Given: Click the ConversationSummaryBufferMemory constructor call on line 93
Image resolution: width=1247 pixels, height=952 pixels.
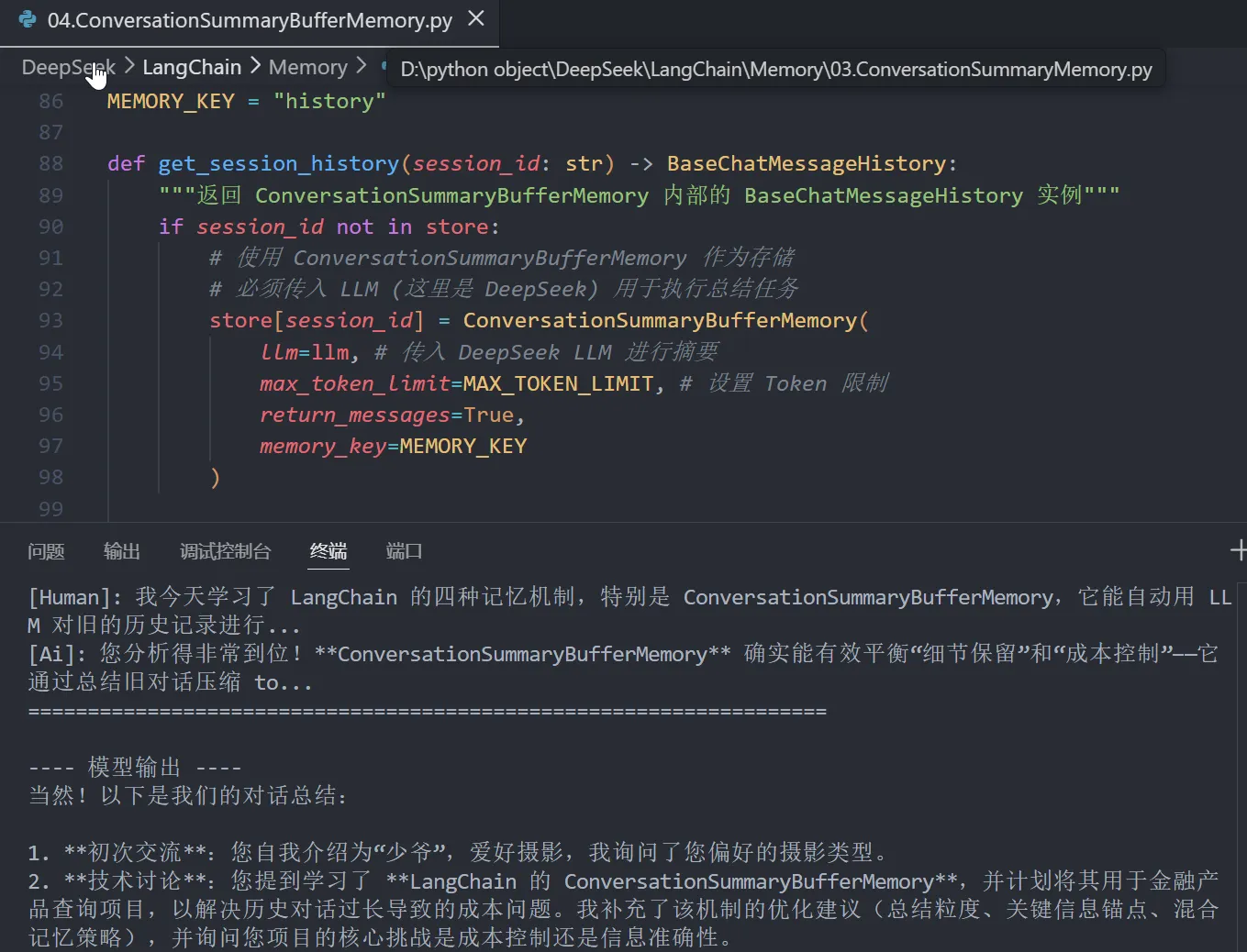Looking at the screenshot, I should [660, 321].
